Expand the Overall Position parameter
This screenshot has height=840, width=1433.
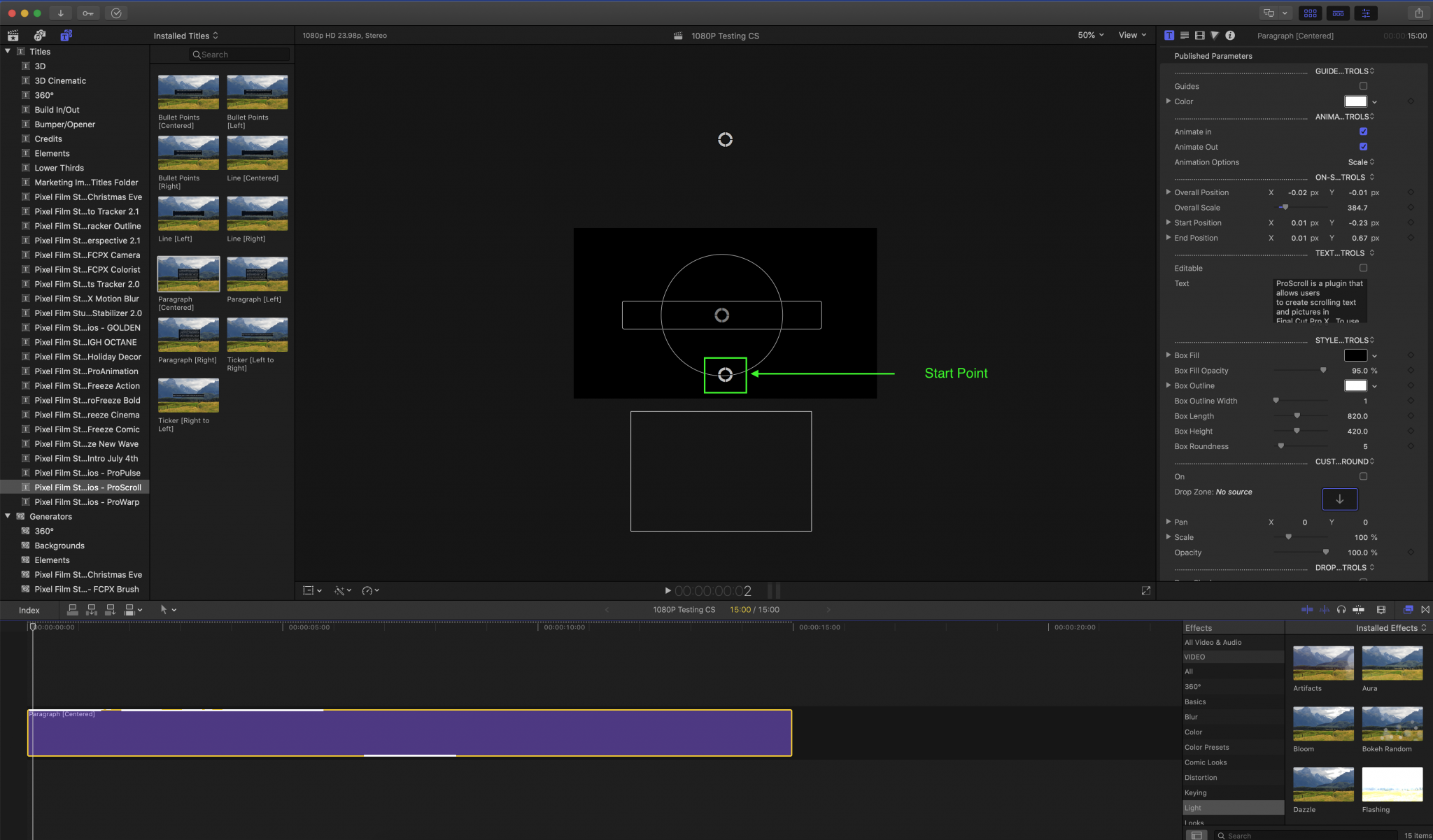point(1169,192)
